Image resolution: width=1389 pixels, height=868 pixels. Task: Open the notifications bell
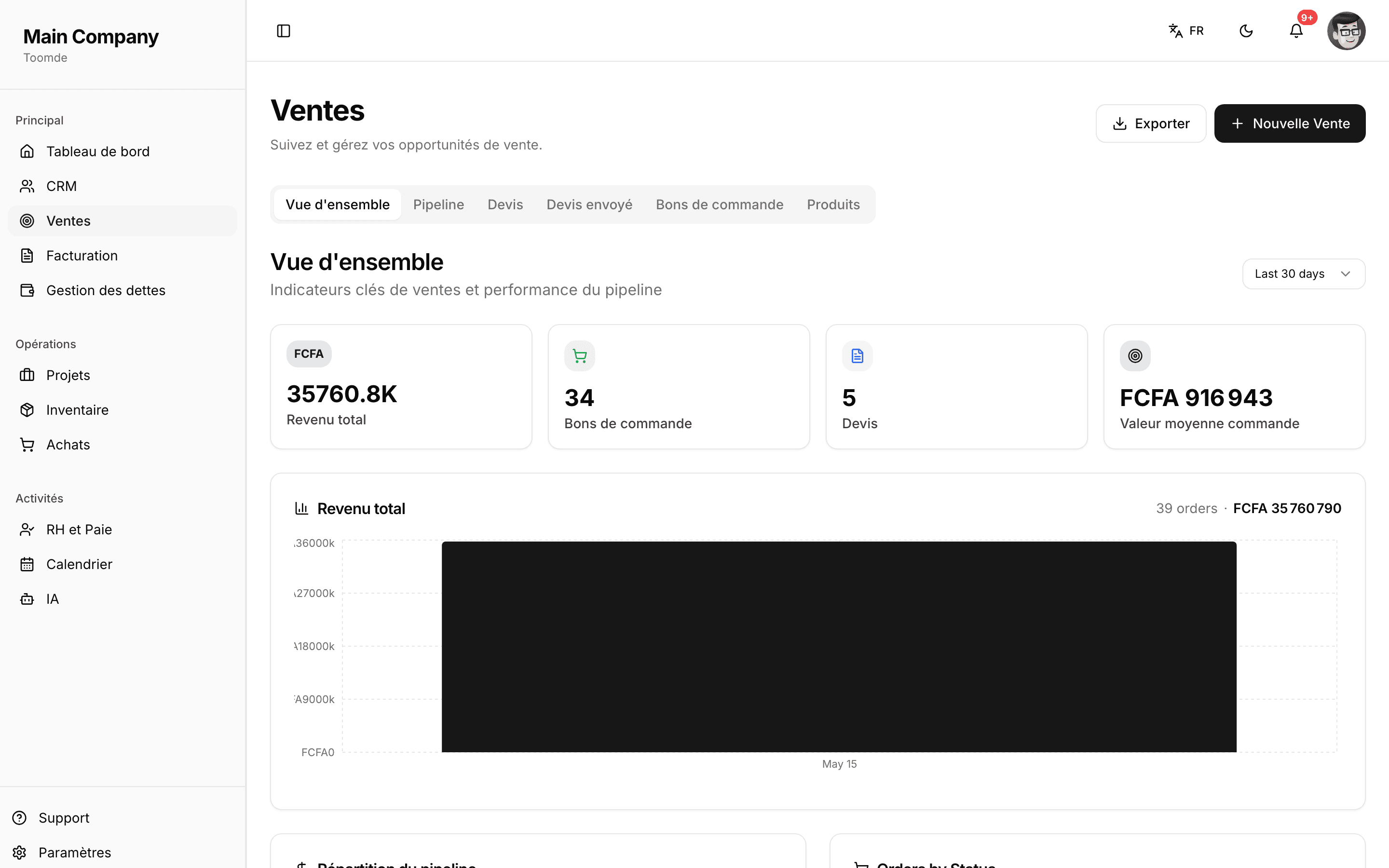(x=1296, y=30)
